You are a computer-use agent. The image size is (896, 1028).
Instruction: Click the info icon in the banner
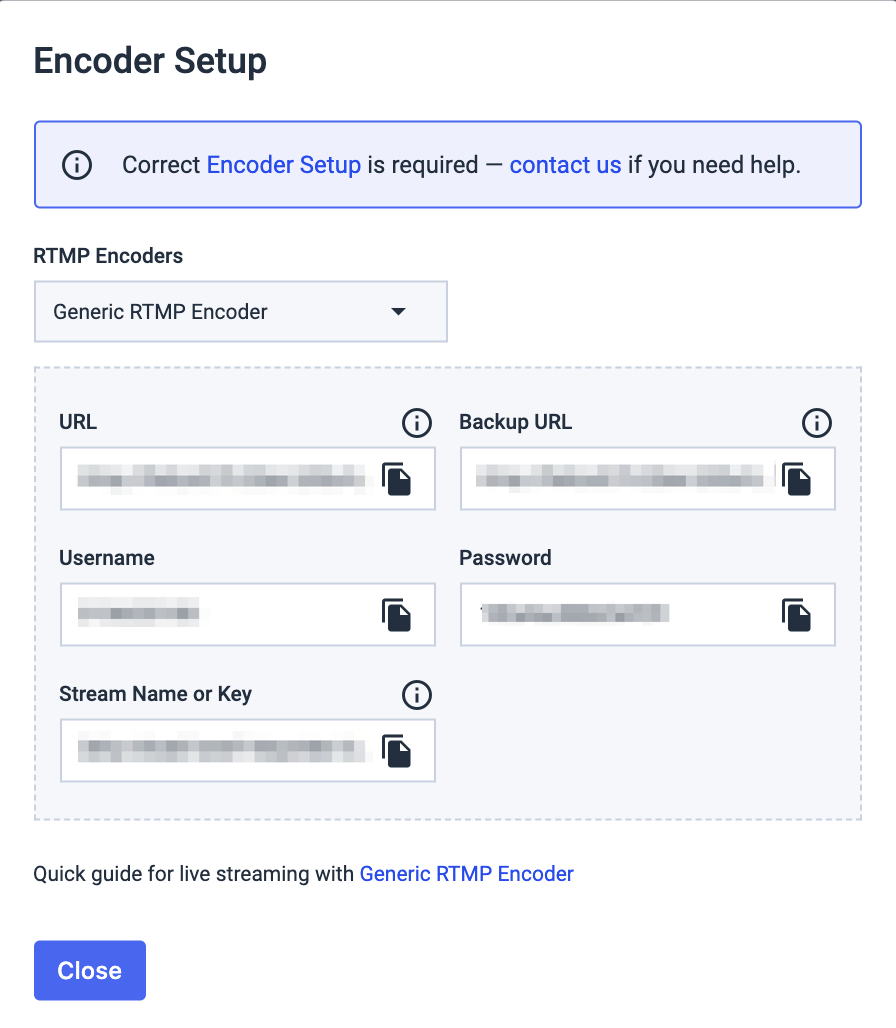77,165
